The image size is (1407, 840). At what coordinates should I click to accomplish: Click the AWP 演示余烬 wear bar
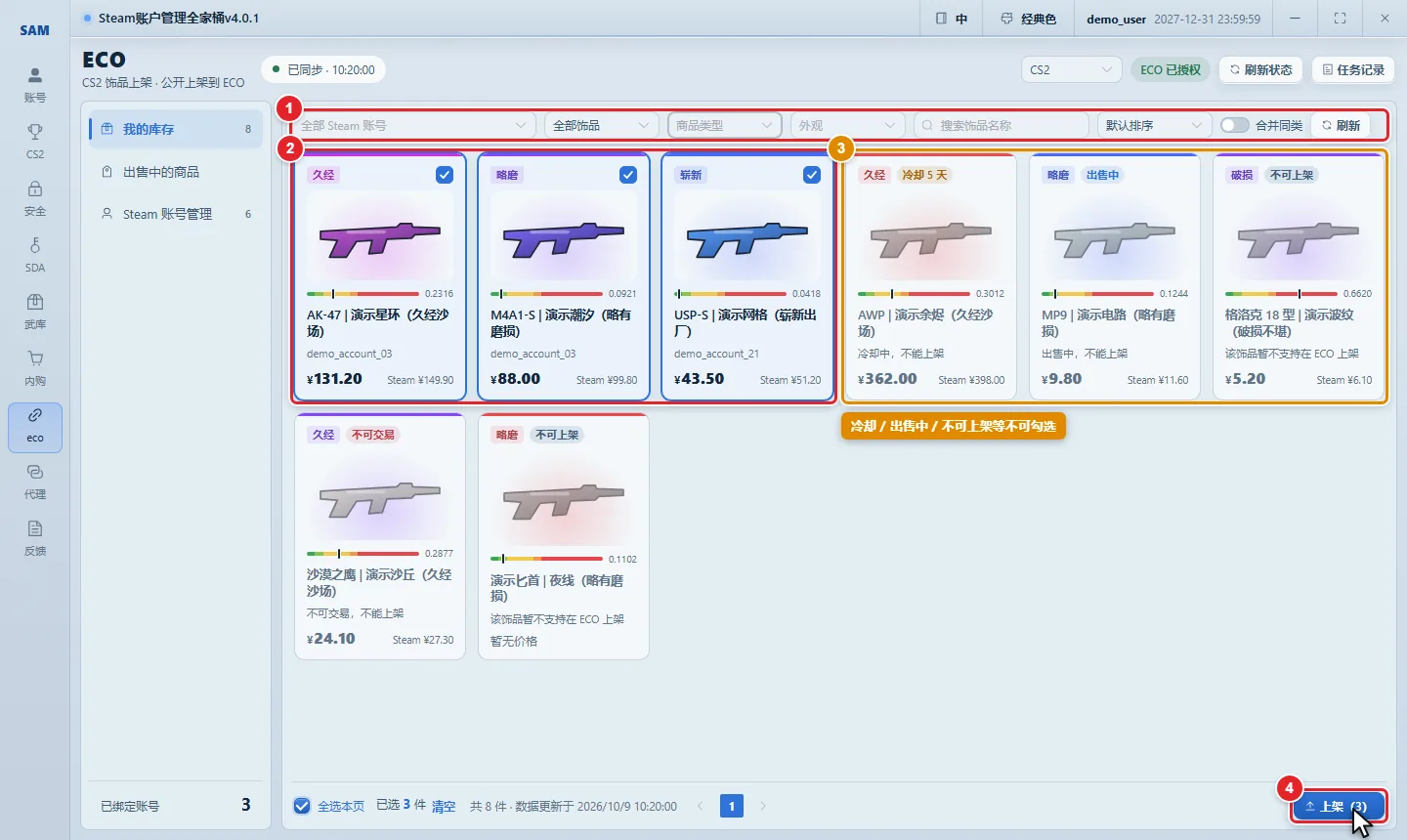pyautogui.click(x=914, y=293)
